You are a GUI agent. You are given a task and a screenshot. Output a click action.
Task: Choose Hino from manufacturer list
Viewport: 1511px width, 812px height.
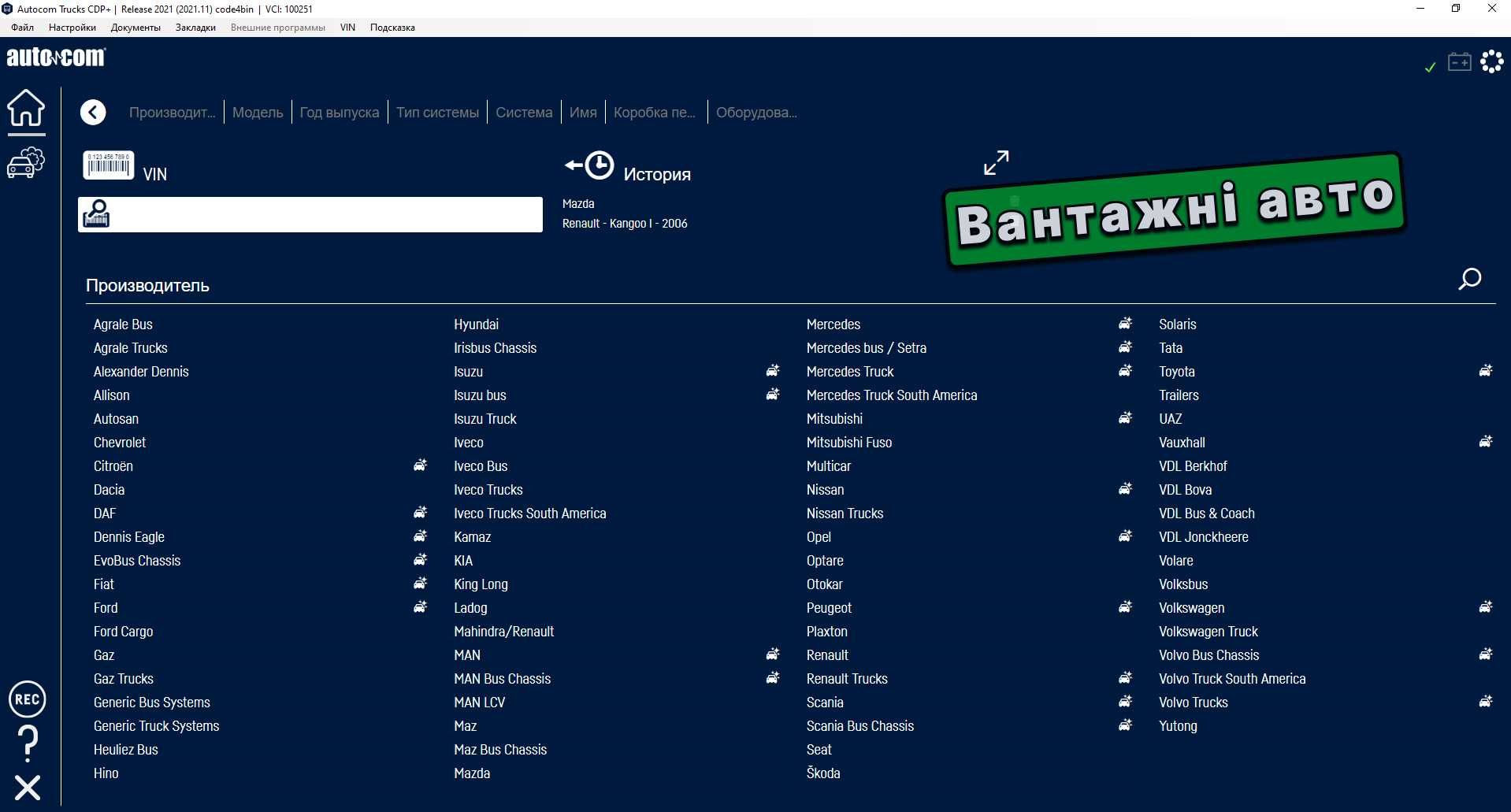[106, 773]
